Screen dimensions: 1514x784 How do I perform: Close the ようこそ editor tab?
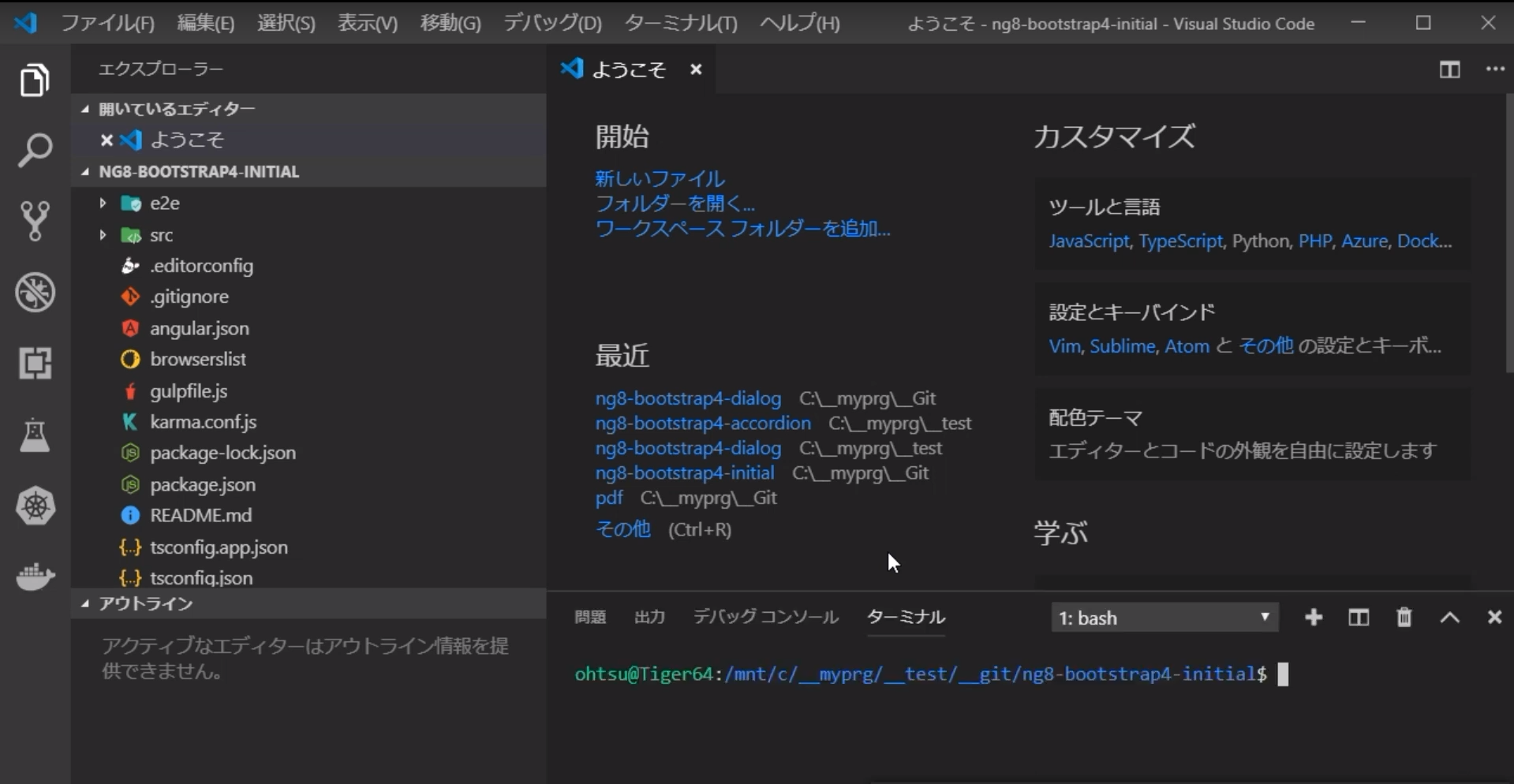(x=696, y=69)
